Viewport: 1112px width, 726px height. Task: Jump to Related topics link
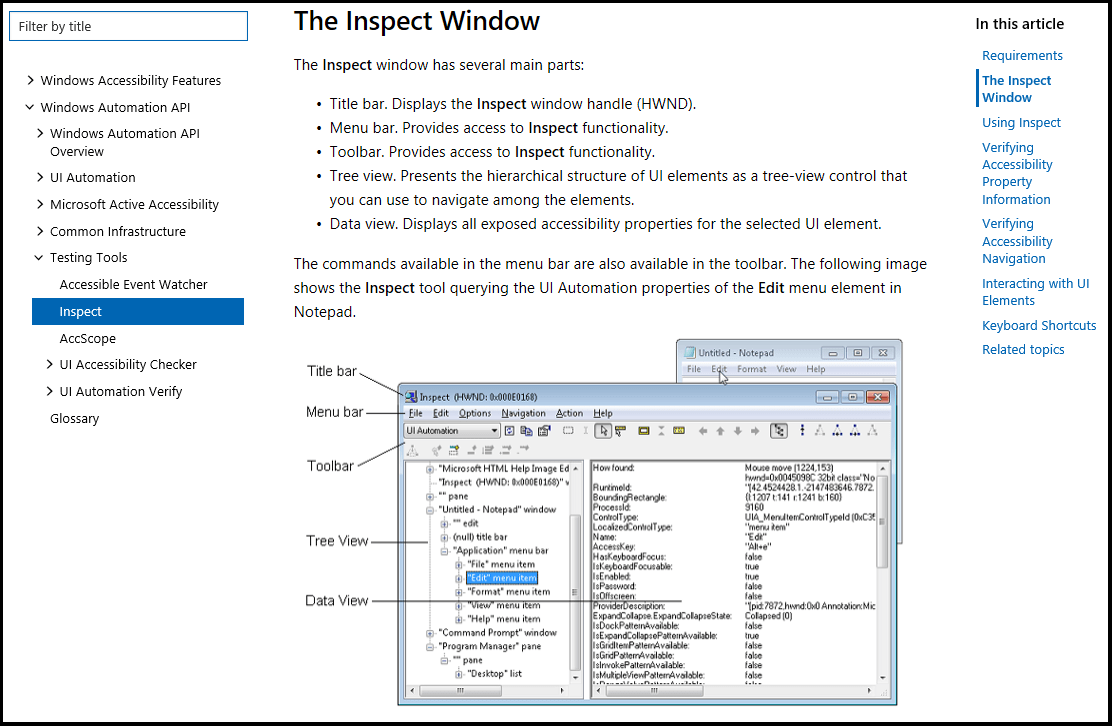1023,350
